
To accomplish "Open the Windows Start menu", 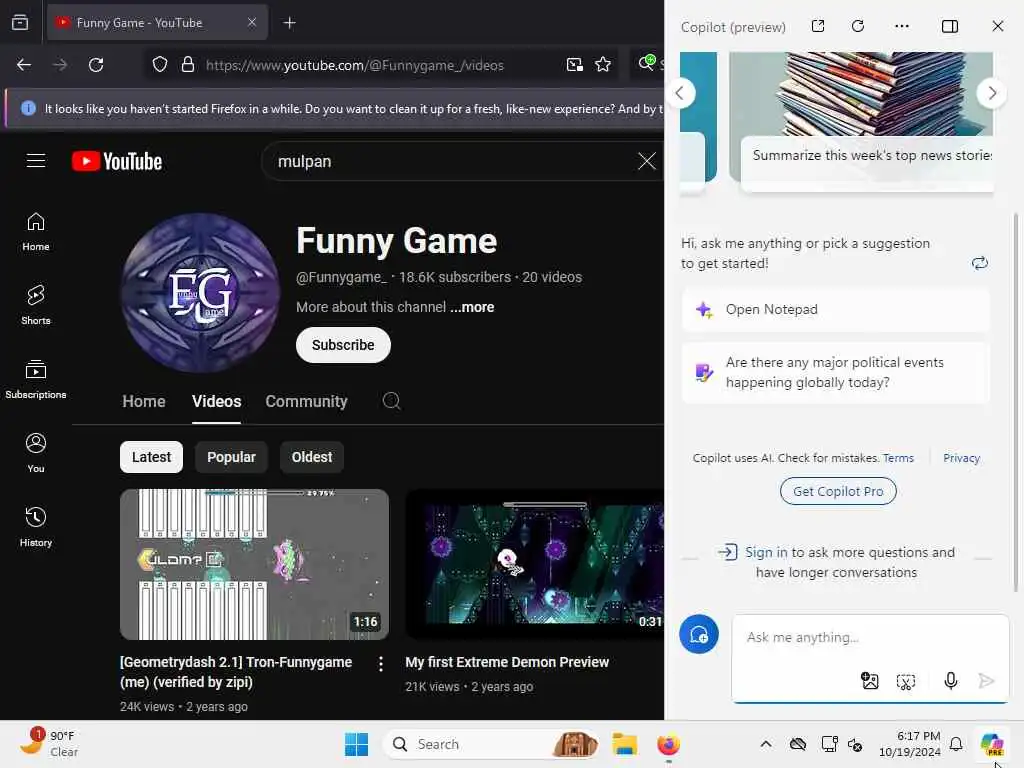I will pyautogui.click(x=356, y=744).
